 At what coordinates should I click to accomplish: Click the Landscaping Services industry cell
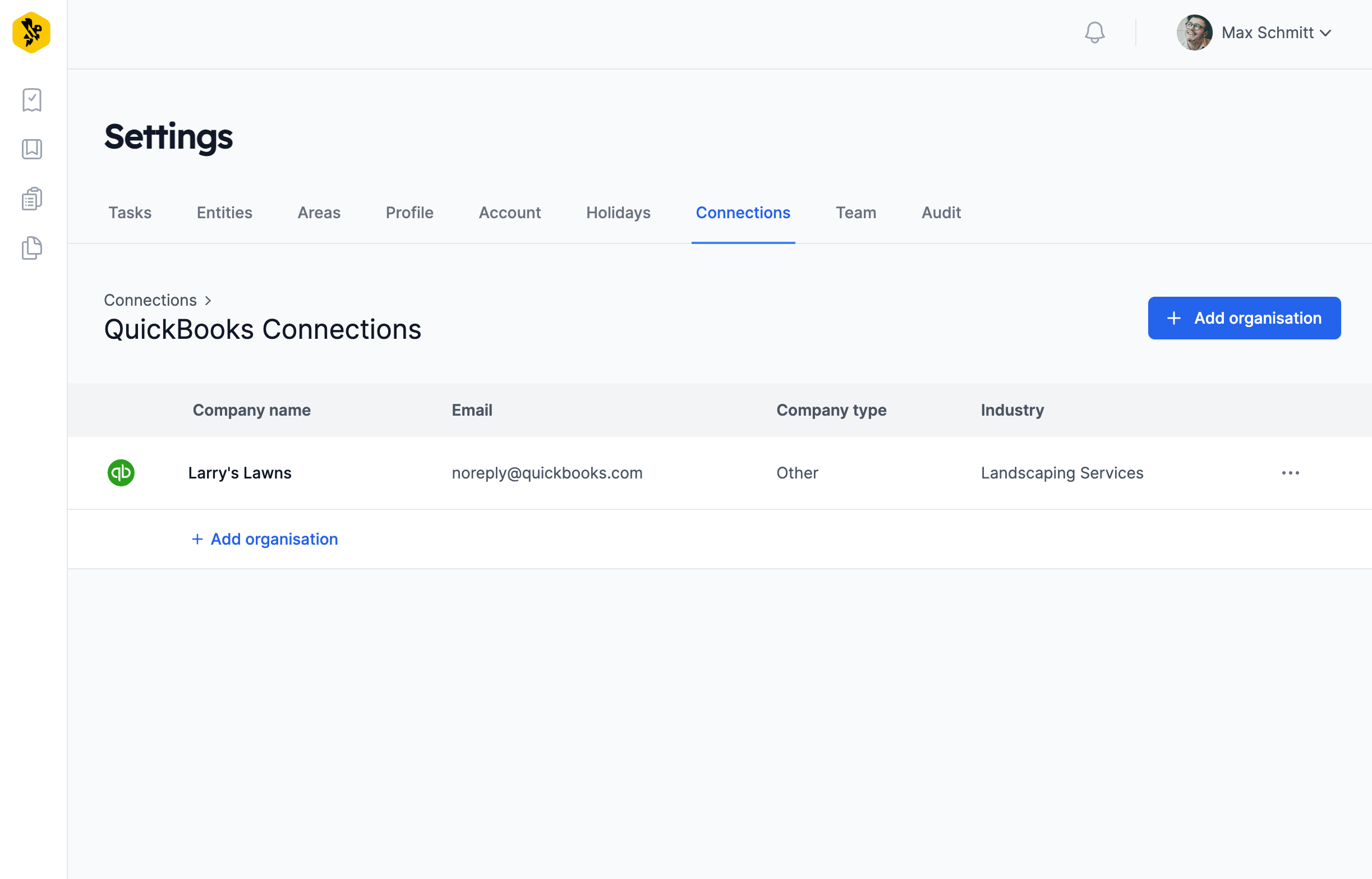click(1062, 473)
